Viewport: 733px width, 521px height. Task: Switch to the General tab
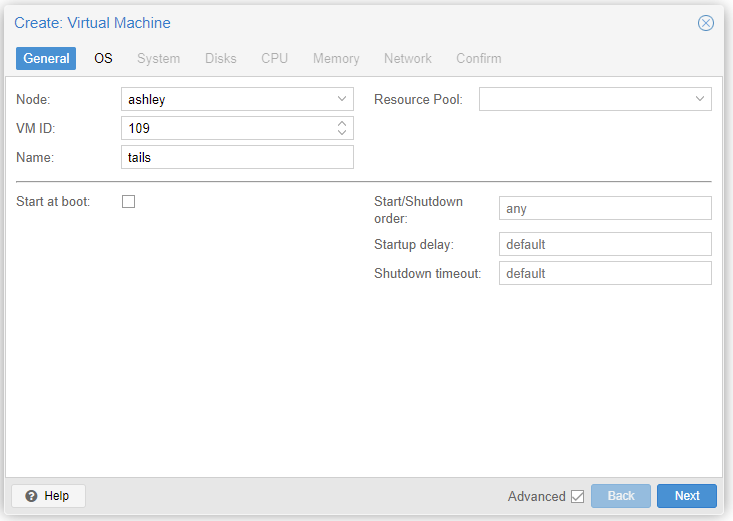coord(46,58)
